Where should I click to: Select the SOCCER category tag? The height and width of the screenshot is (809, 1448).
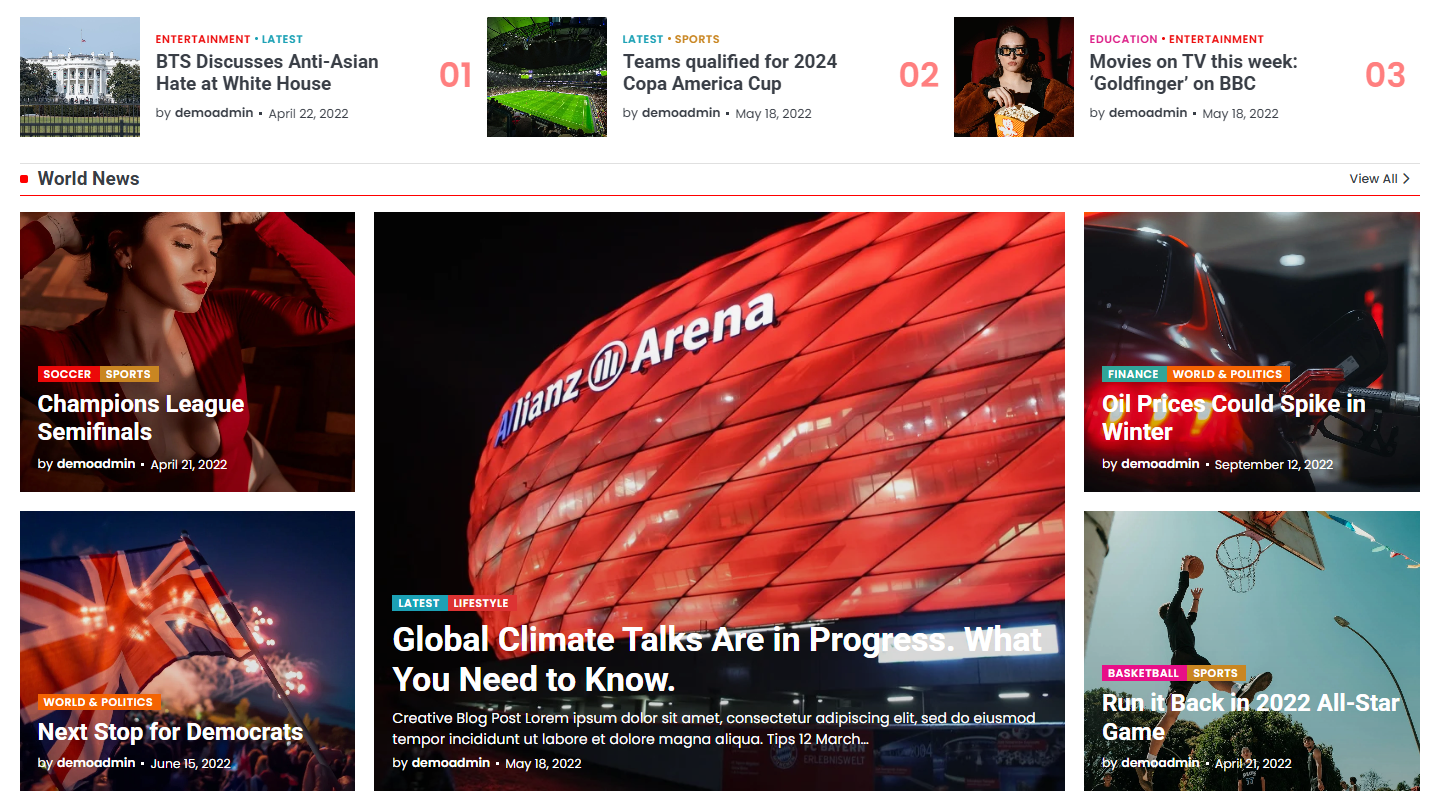[x=68, y=374]
